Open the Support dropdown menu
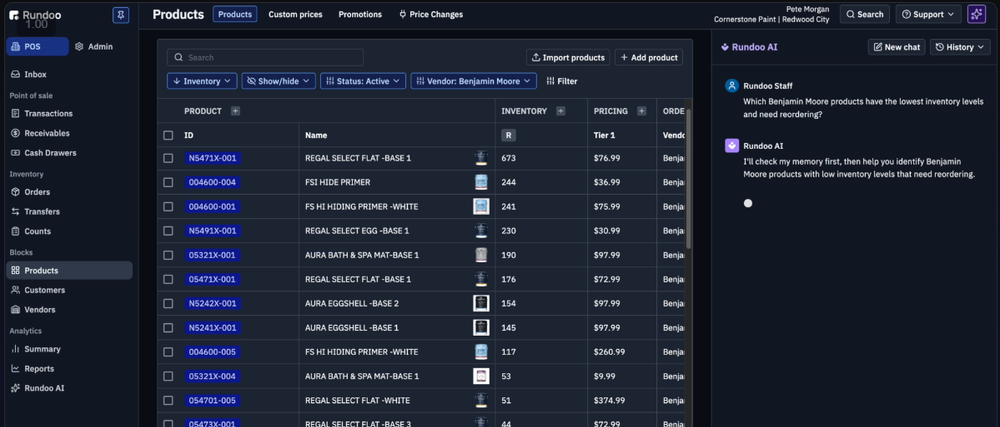The image size is (1000, 427). click(928, 14)
